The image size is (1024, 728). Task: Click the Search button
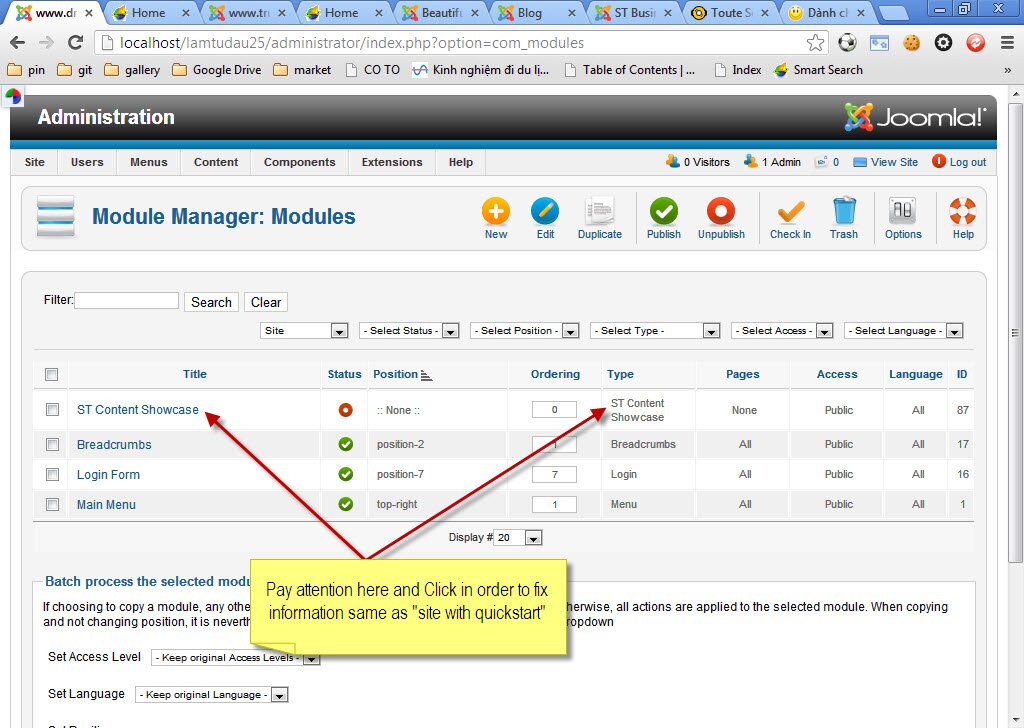click(x=210, y=301)
